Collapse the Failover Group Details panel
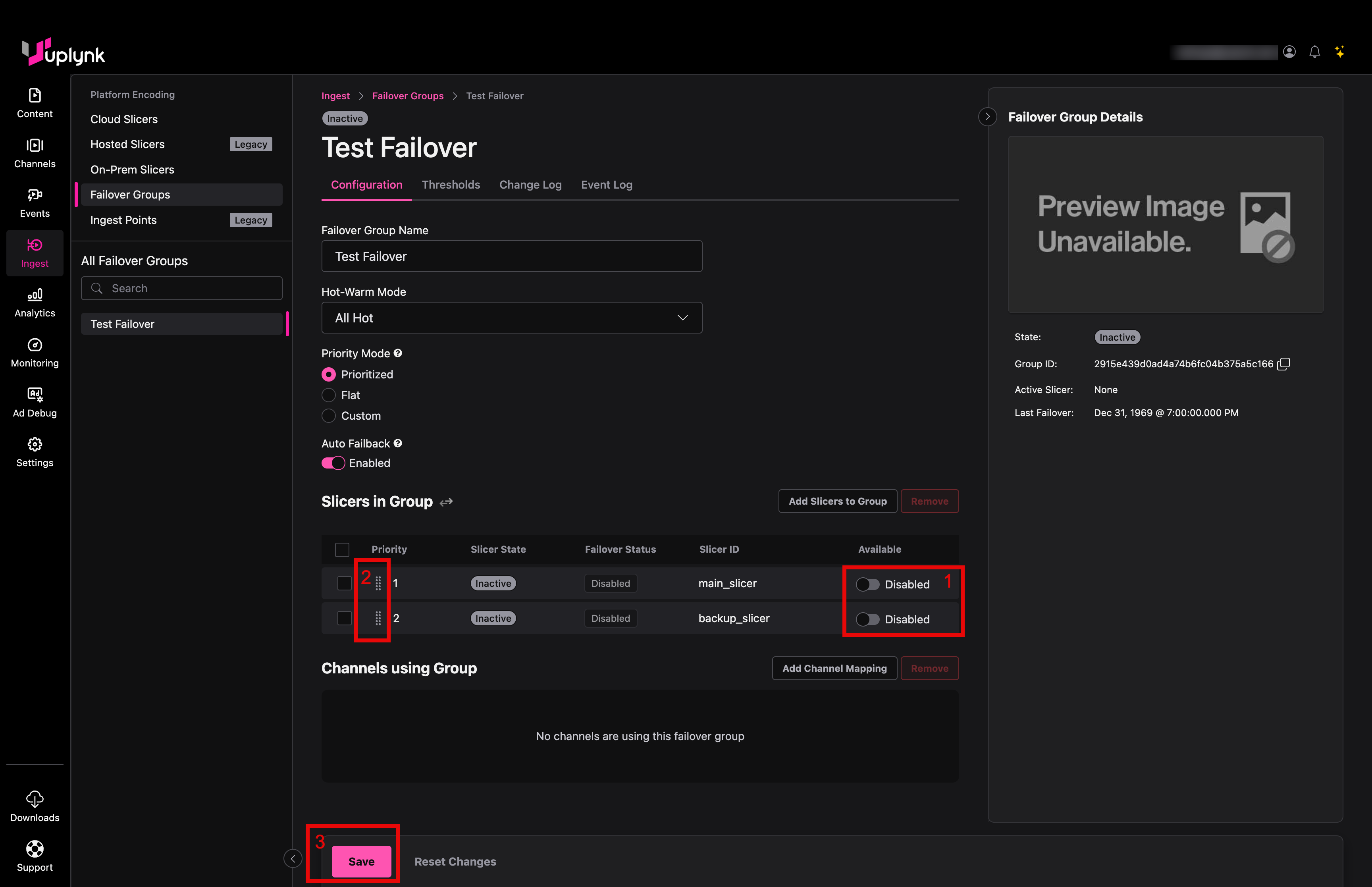1372x887 pixels. click(x=987, y=117)
